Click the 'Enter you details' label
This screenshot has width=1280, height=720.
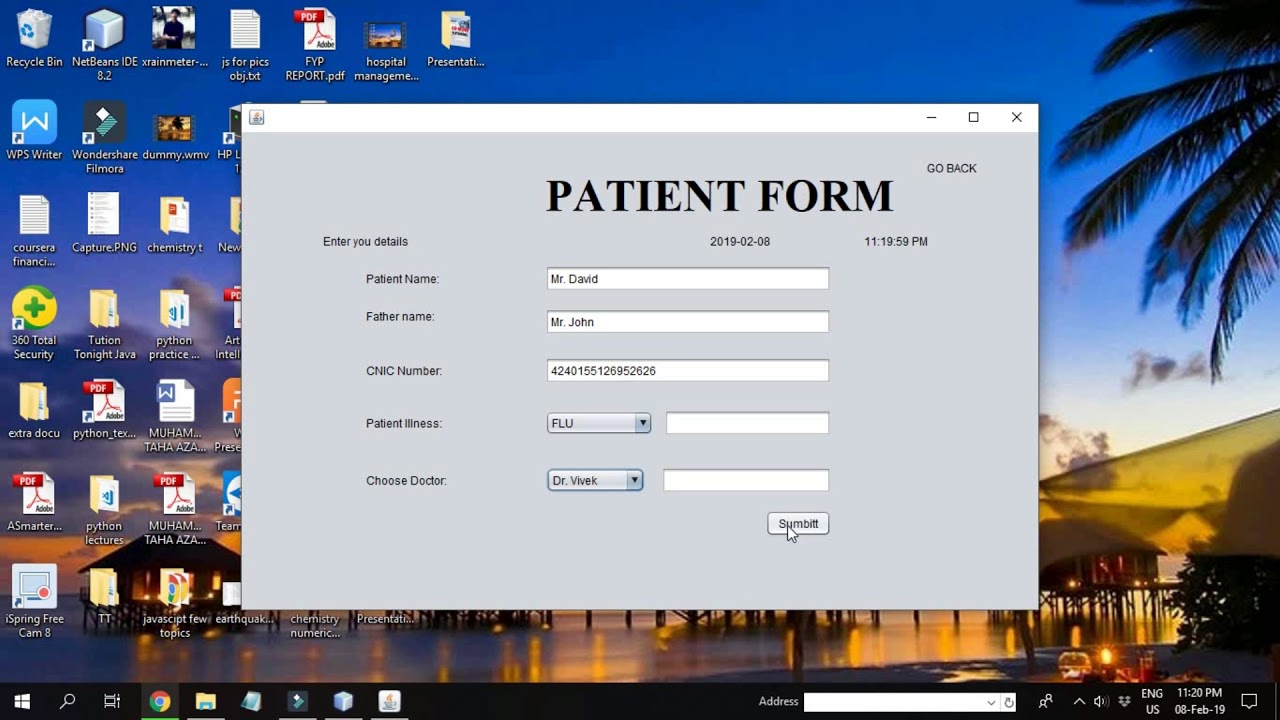click(x=365, y=242)
